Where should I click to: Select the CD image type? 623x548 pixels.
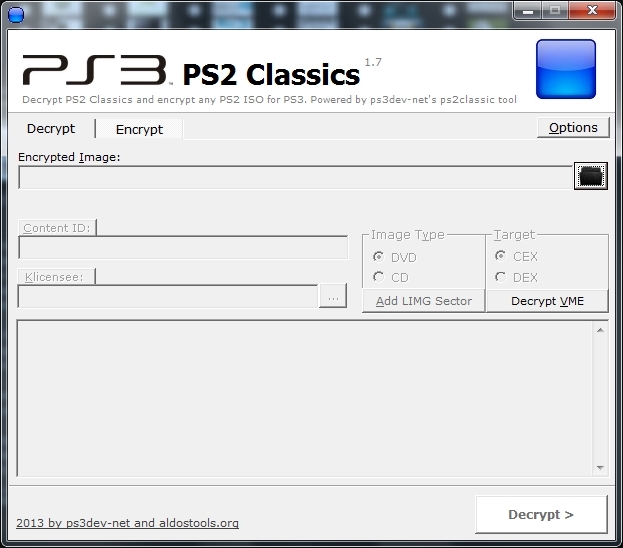378,277
